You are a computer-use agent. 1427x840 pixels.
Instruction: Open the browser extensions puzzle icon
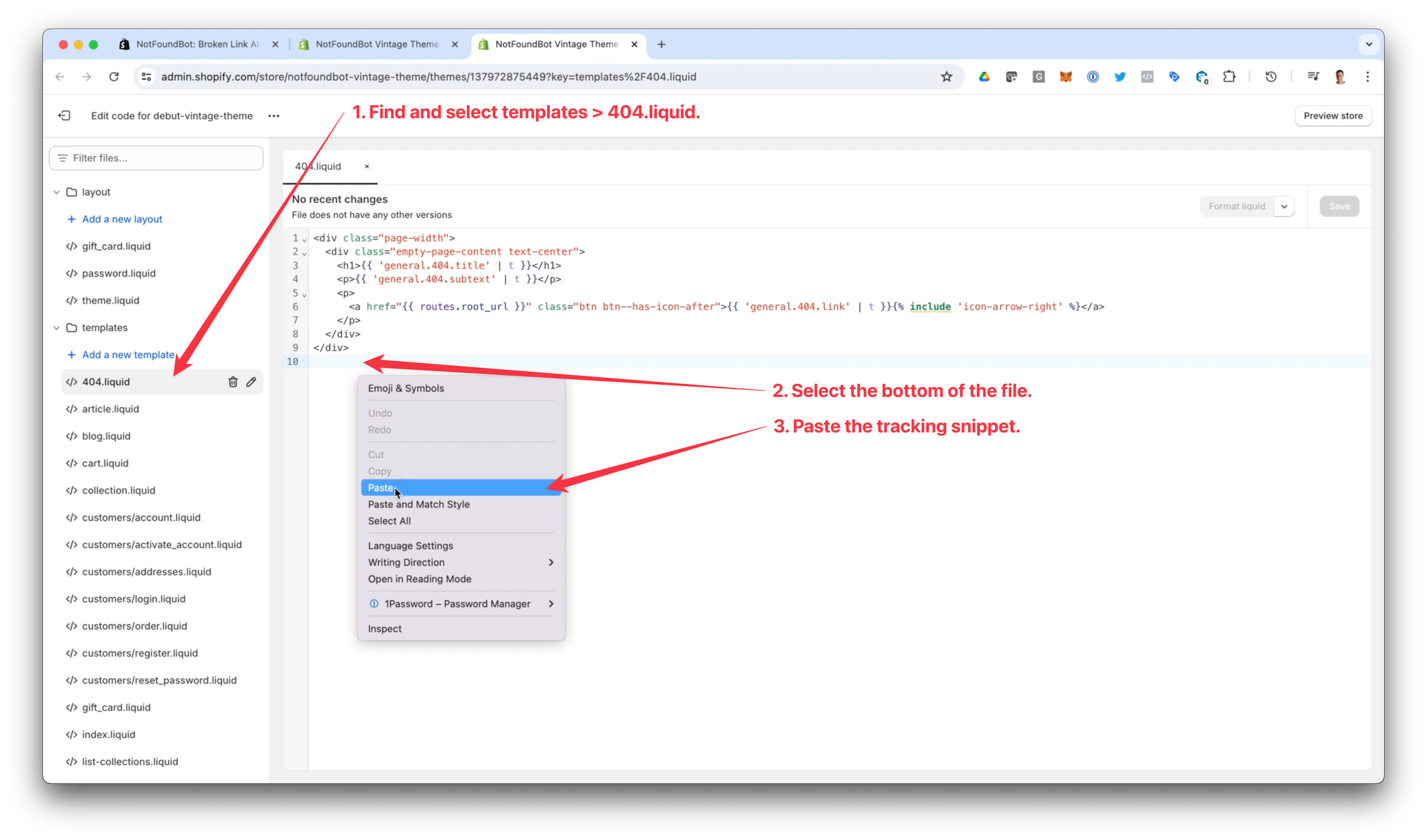pos(1229,77)
